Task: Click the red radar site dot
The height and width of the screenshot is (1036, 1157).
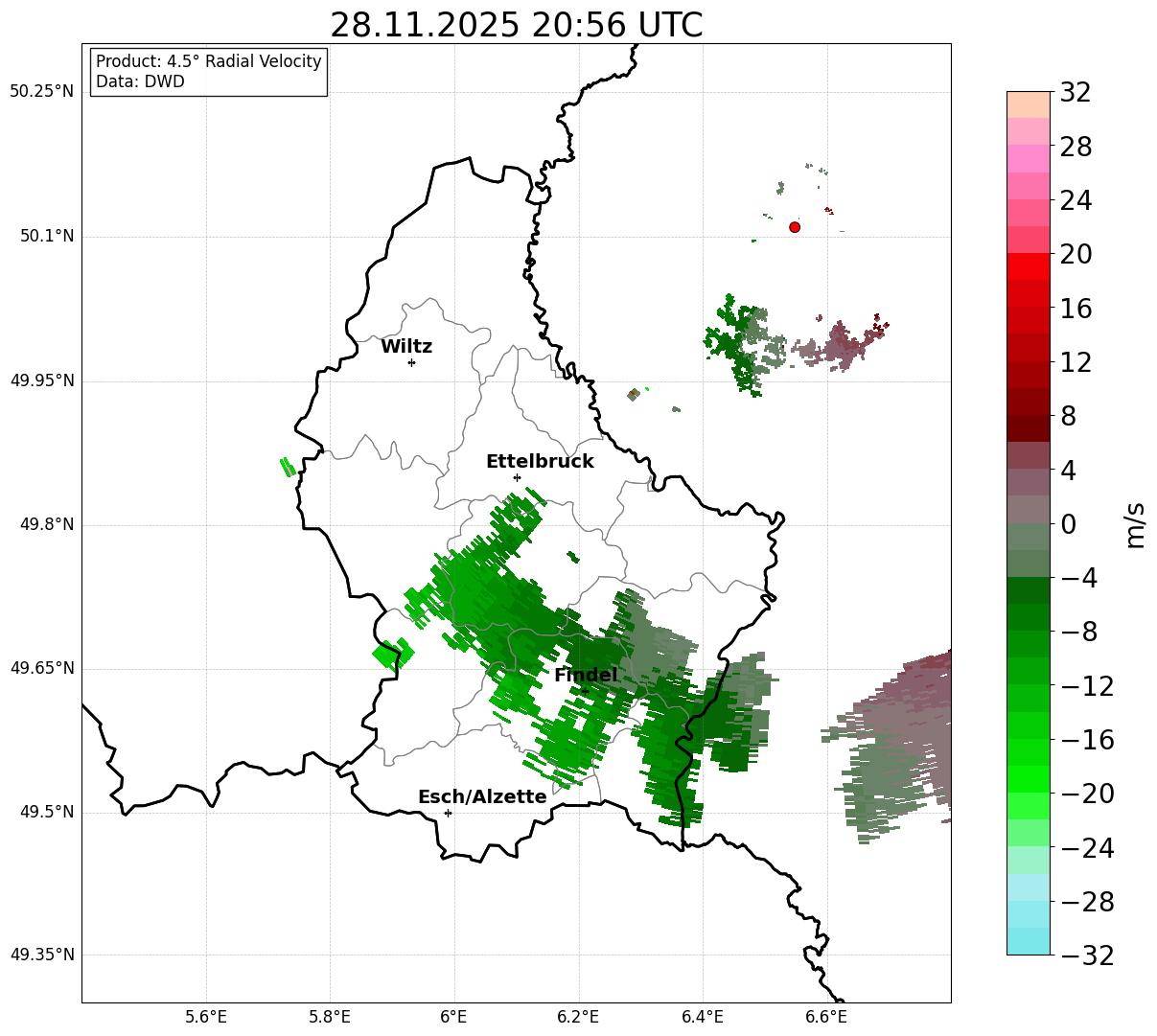Action: (x=795, y=227)
